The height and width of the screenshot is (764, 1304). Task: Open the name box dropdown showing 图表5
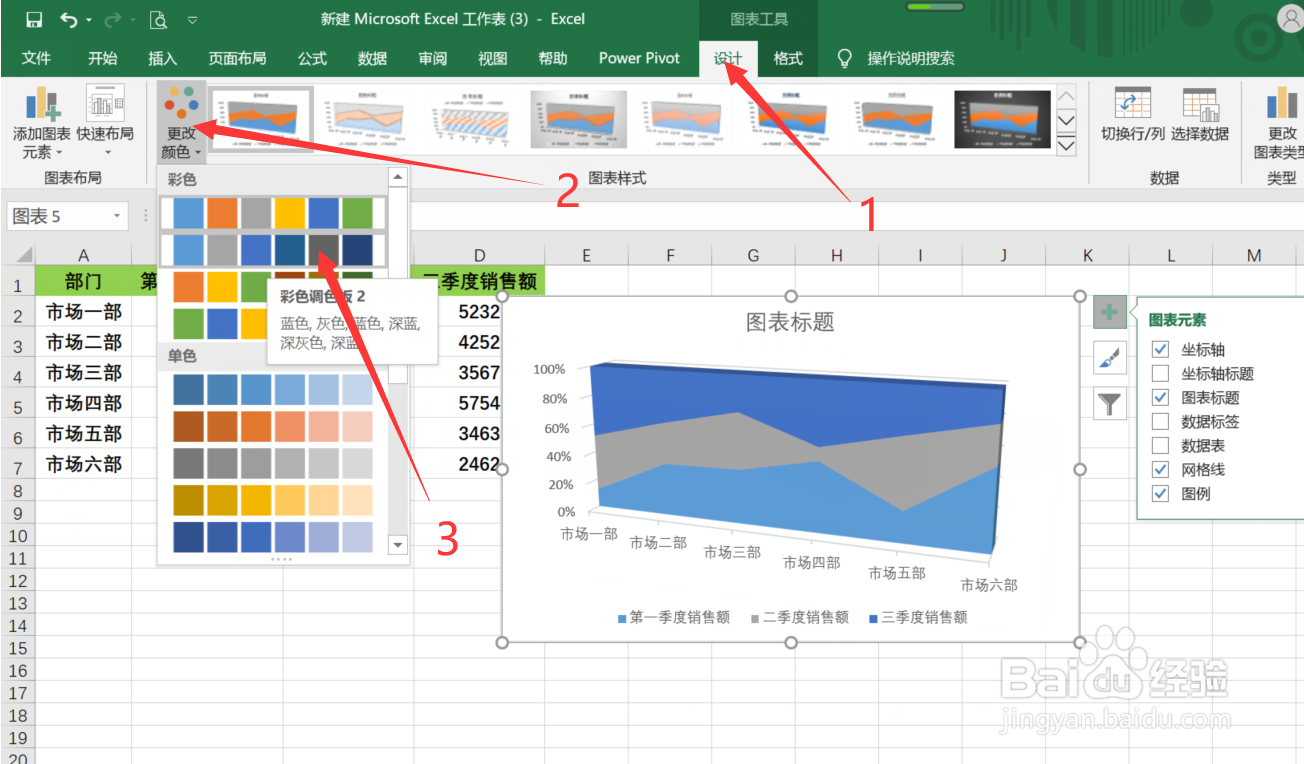pyautogui.click(x=116, y=216)
